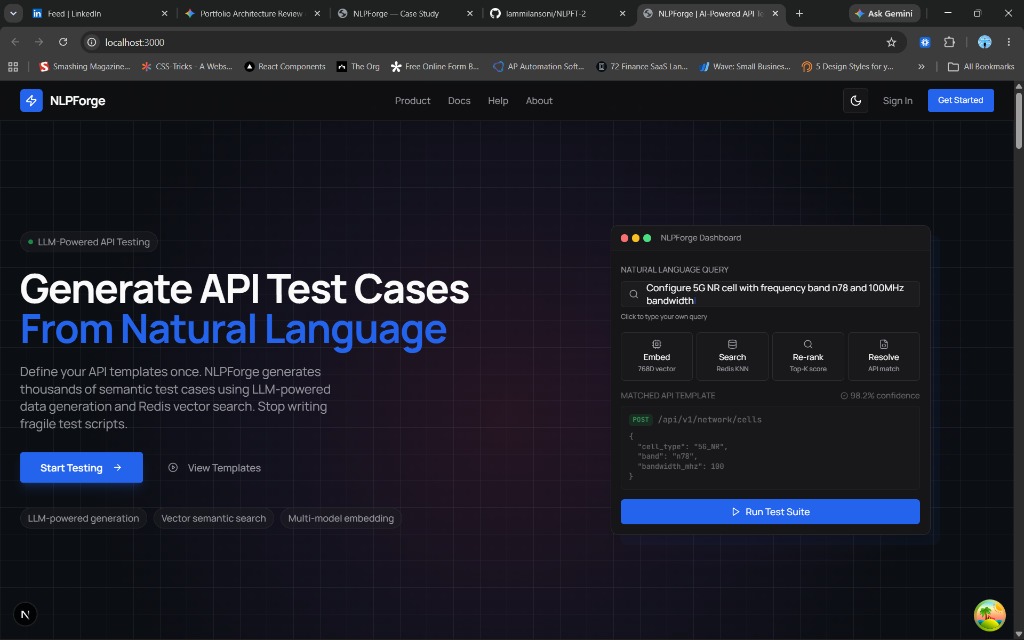
Task: Click the blue extension icon in toolbar
Action: point(925,42)
